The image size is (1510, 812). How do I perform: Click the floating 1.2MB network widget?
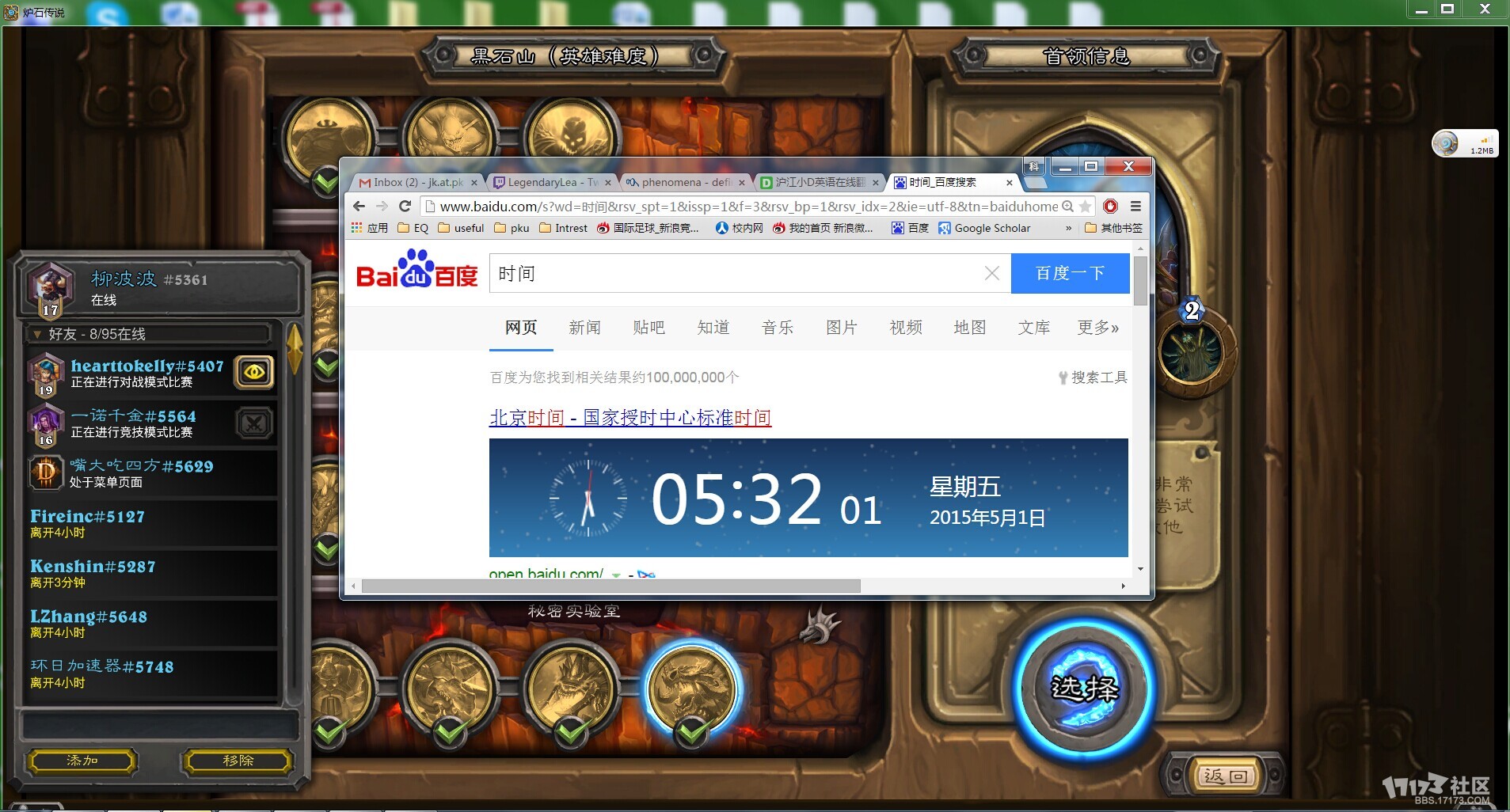click(1465, 143)
